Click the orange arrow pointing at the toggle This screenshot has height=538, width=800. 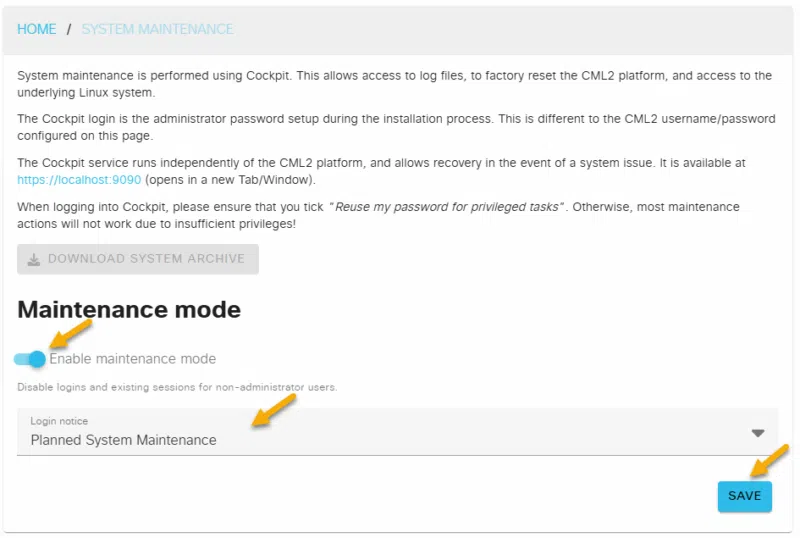[73, 331]
